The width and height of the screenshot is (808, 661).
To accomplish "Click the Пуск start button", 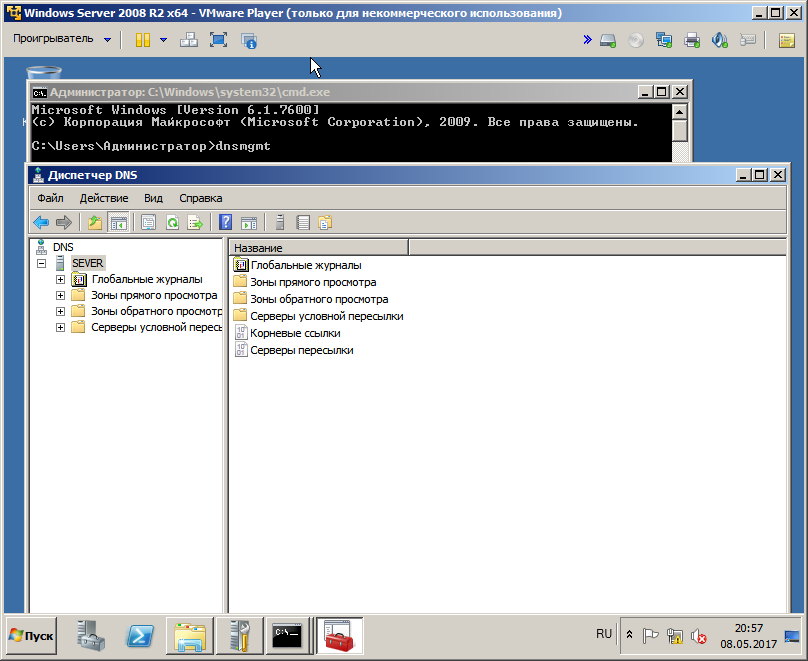I will coord(32,635).
